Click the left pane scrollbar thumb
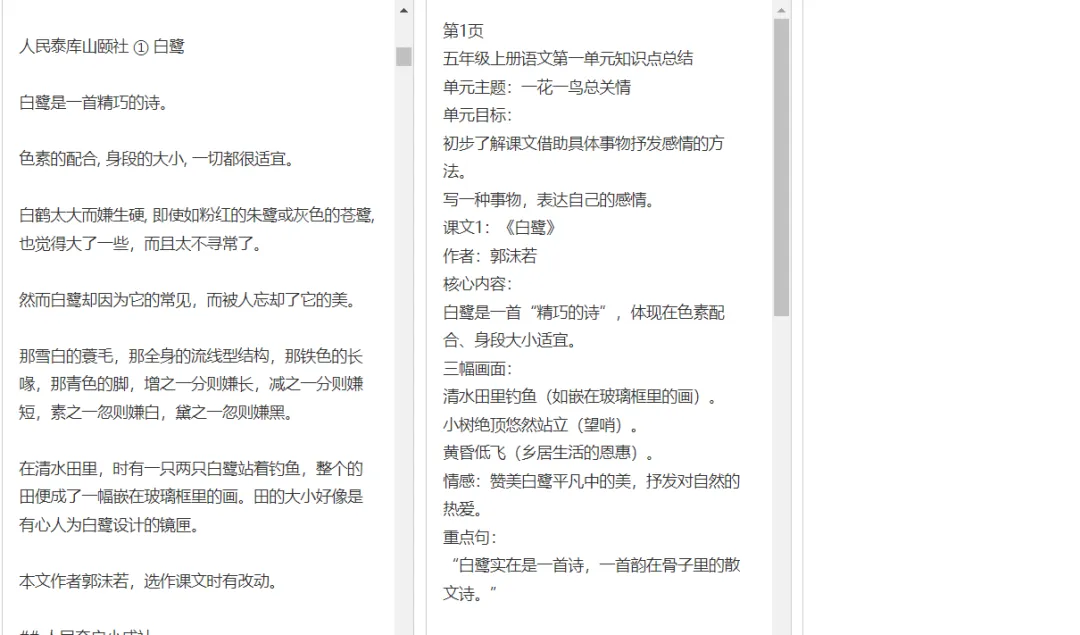The image size is (1080, 635). (x=404, y=56)
